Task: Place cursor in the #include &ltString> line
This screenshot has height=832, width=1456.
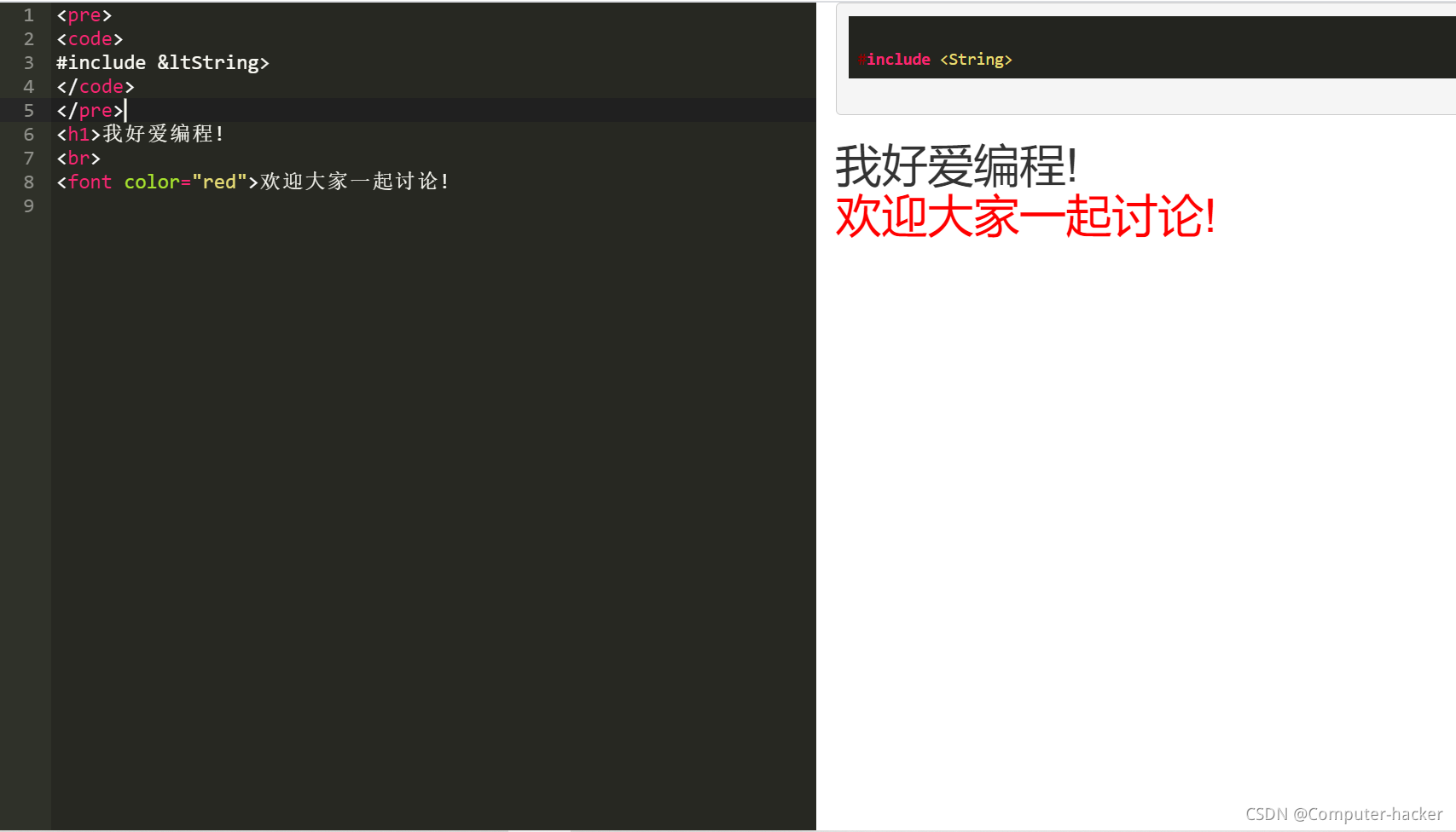Action: (162, 62)
